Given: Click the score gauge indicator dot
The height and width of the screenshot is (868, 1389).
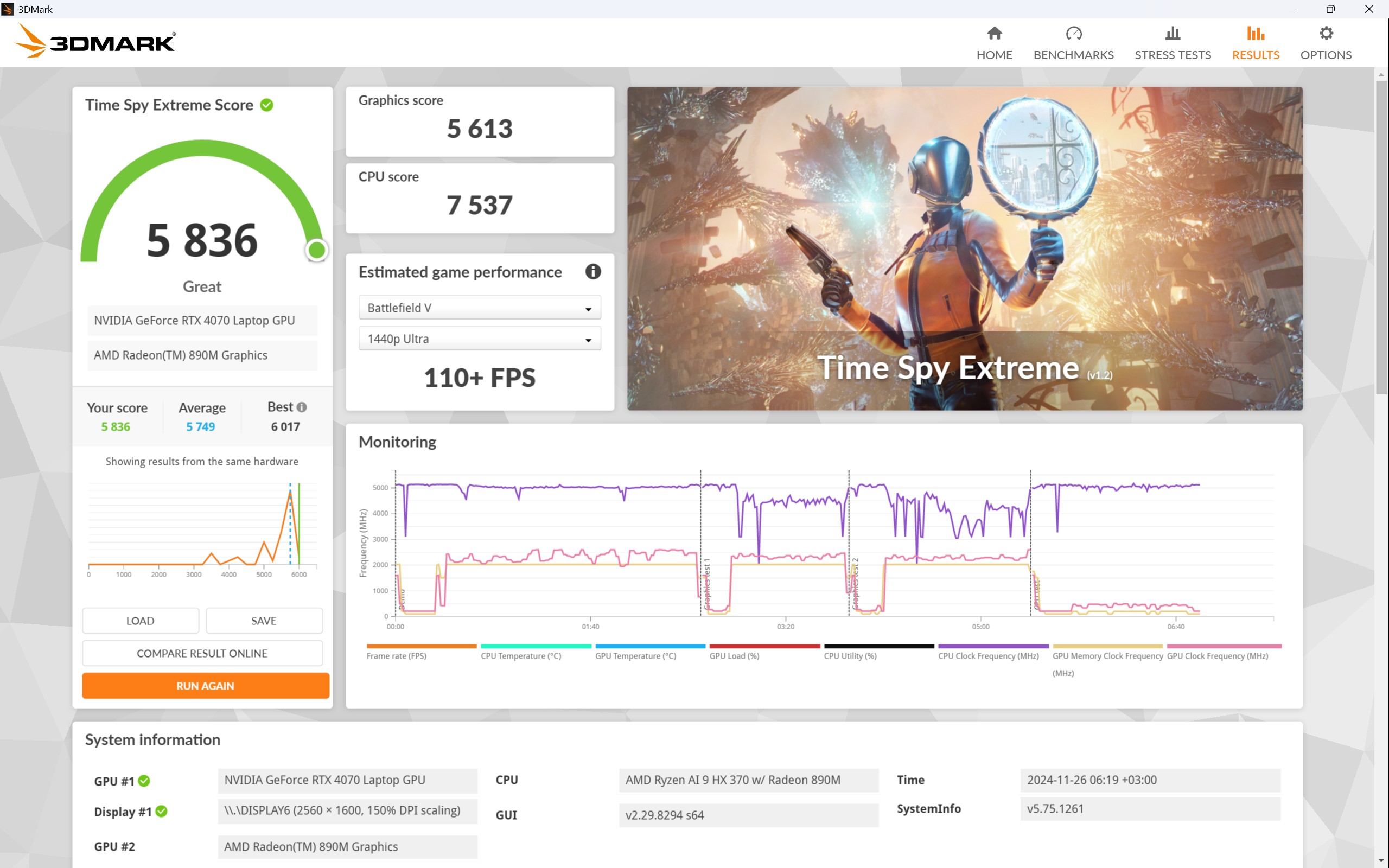Looking at the screenshot, I should pos(317,250).
